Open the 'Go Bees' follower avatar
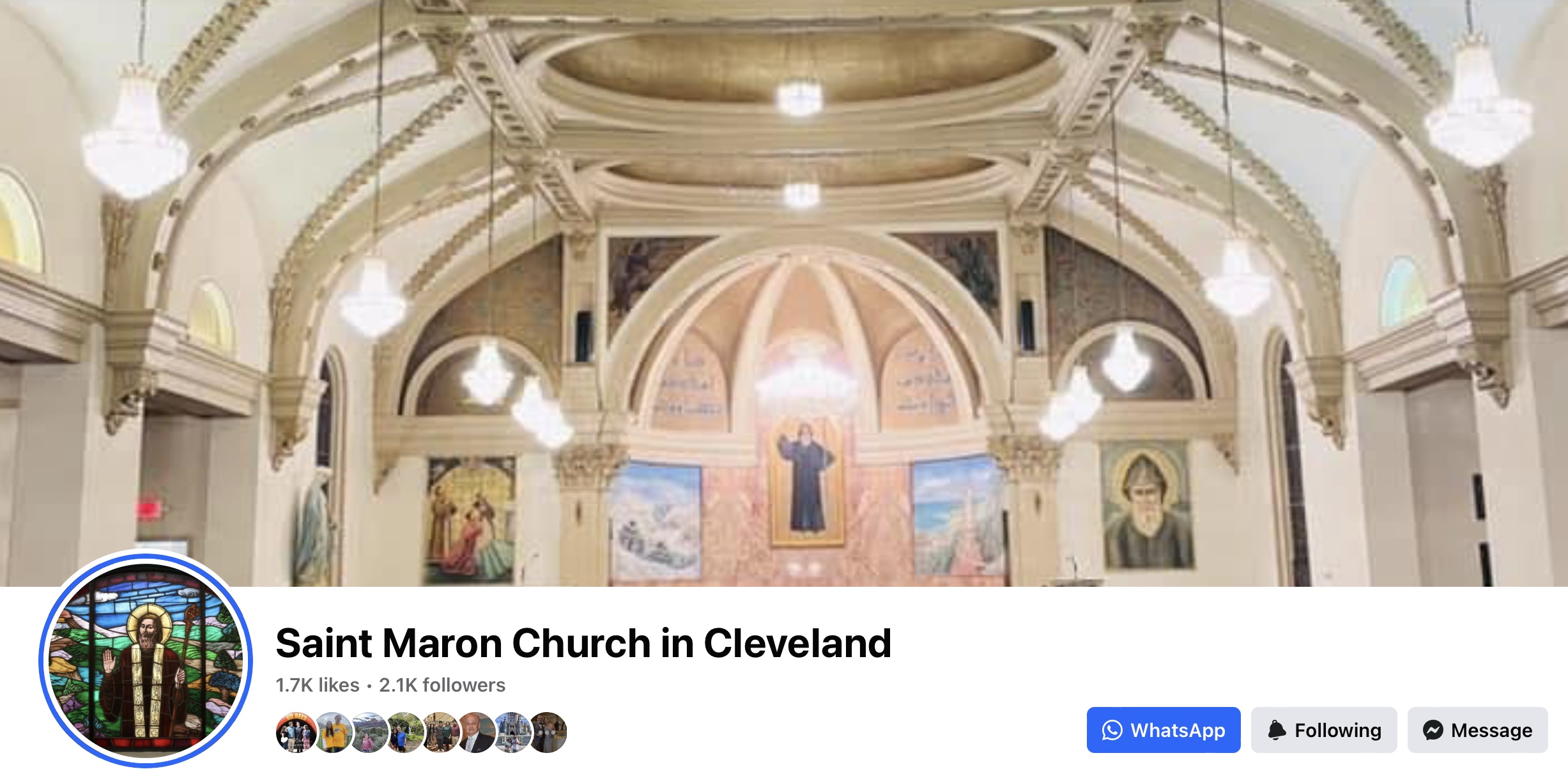 point(296,732)
